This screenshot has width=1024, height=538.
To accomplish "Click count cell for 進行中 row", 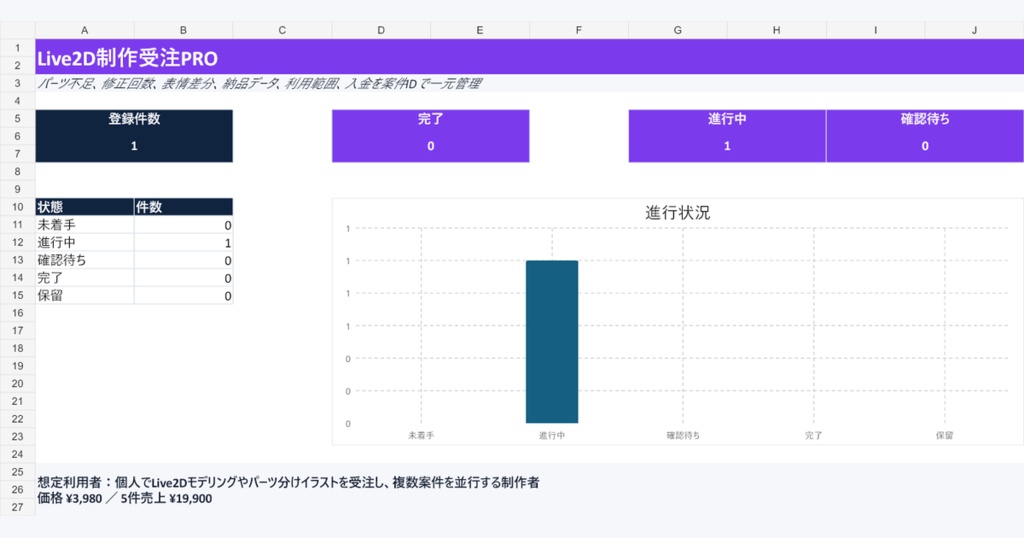I will click(x=184, y=242).
